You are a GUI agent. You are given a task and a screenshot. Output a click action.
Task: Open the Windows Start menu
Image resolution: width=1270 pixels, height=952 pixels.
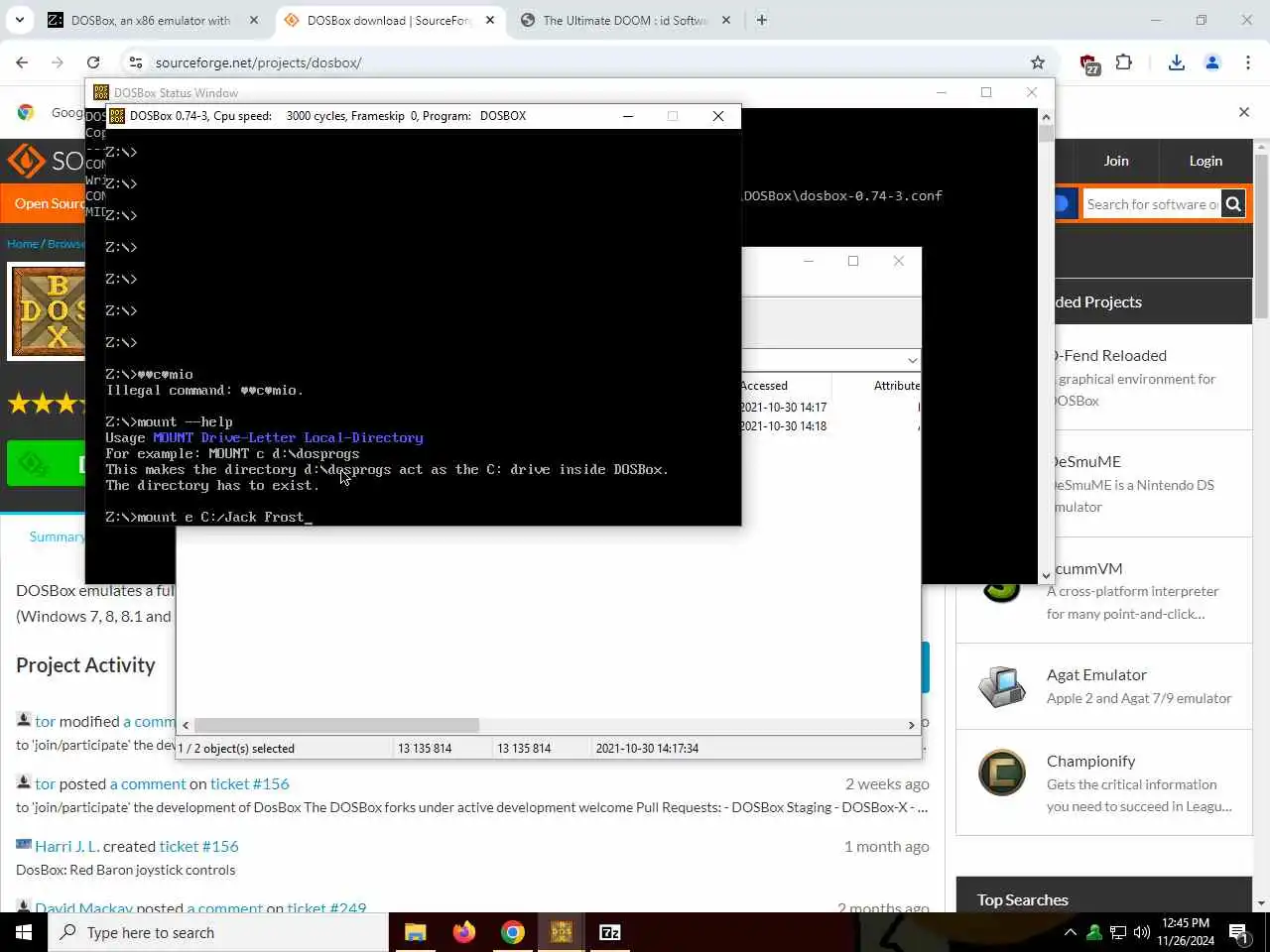[24, 932]
